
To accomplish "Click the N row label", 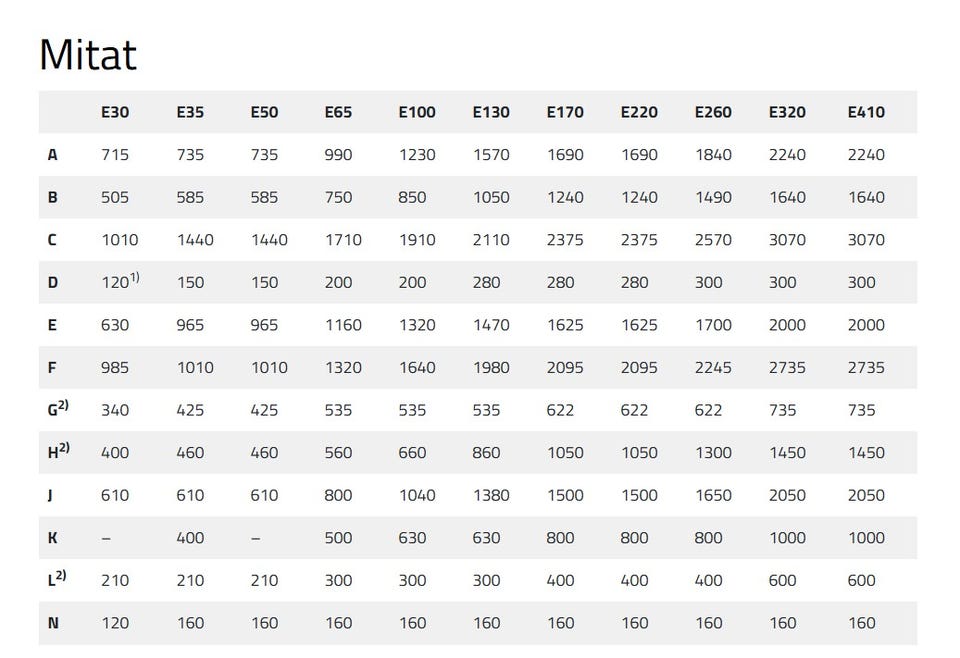I will pyautogui.click(x=53, y=623).
